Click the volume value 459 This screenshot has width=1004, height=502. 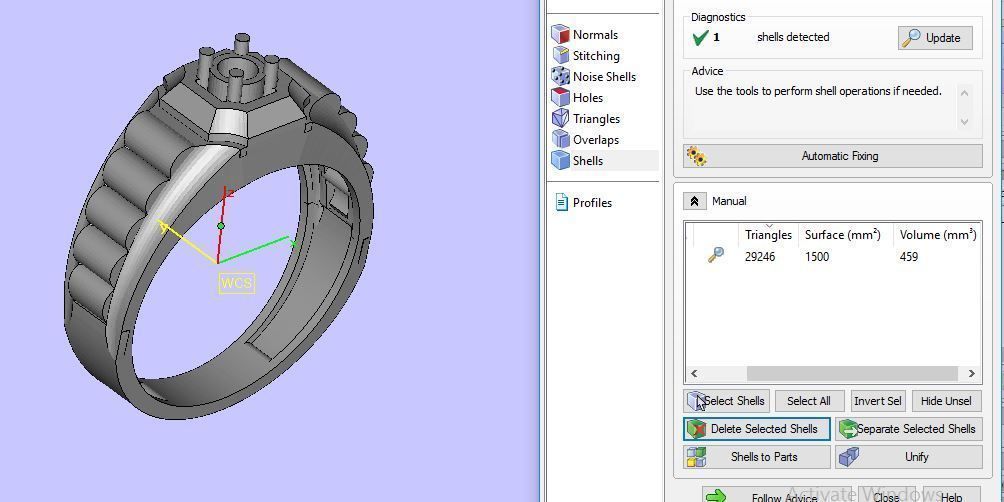pyautogui.click(x=909, y=257)
